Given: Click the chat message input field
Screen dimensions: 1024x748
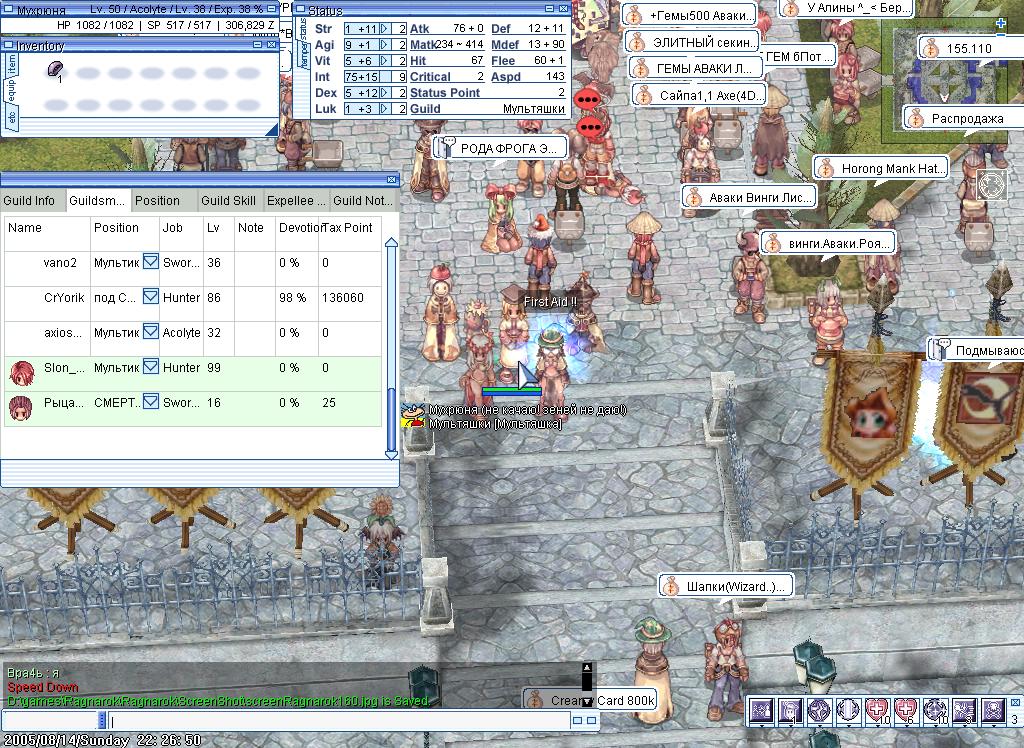Looking at the screenshot, I should point(340,721).
